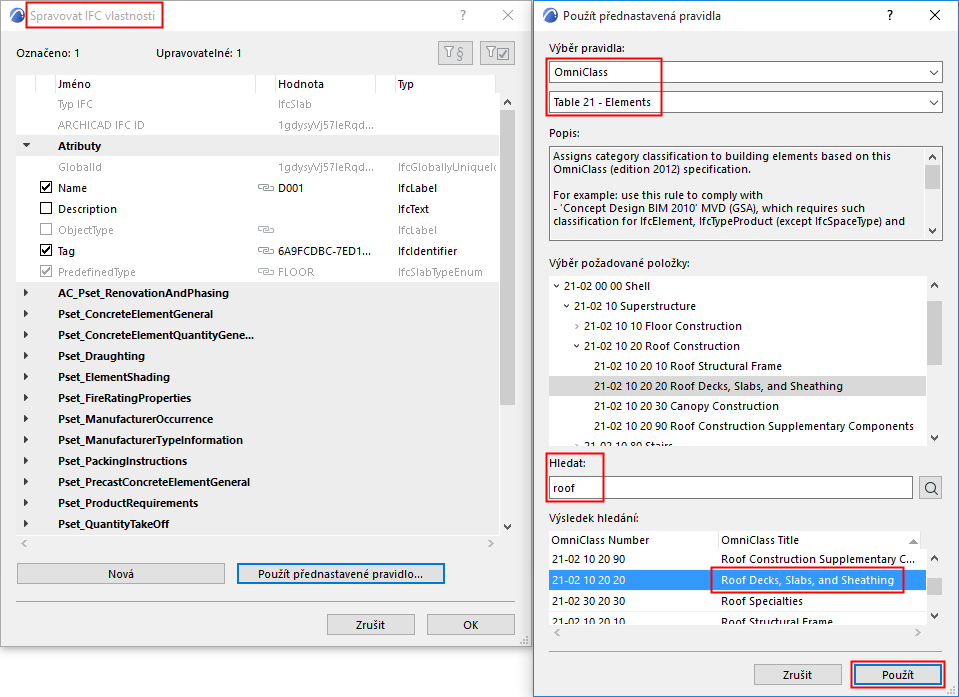Image resolution: width=959 pixels, height=697 pixels.
Task: Click the Tag value 6A9FCDBC-7ED1 cell
Action: tap(324, 251)
